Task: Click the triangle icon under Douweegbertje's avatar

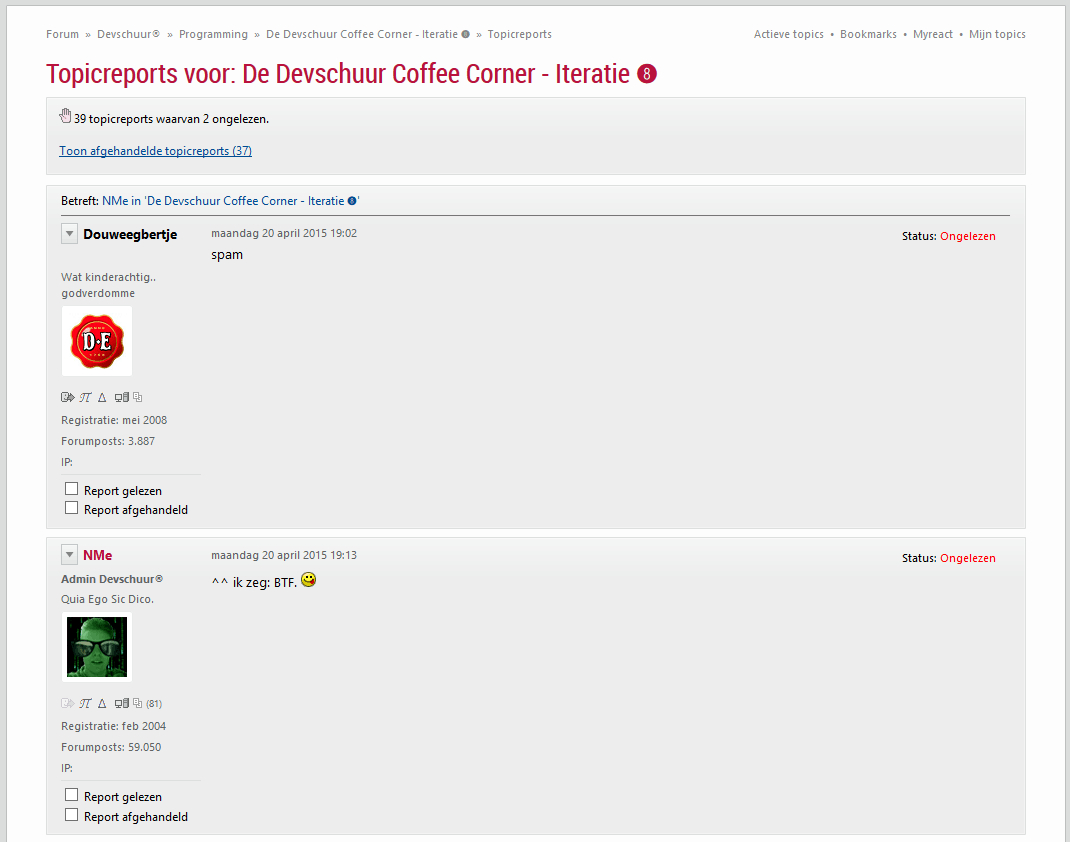Action: (102, 397)
